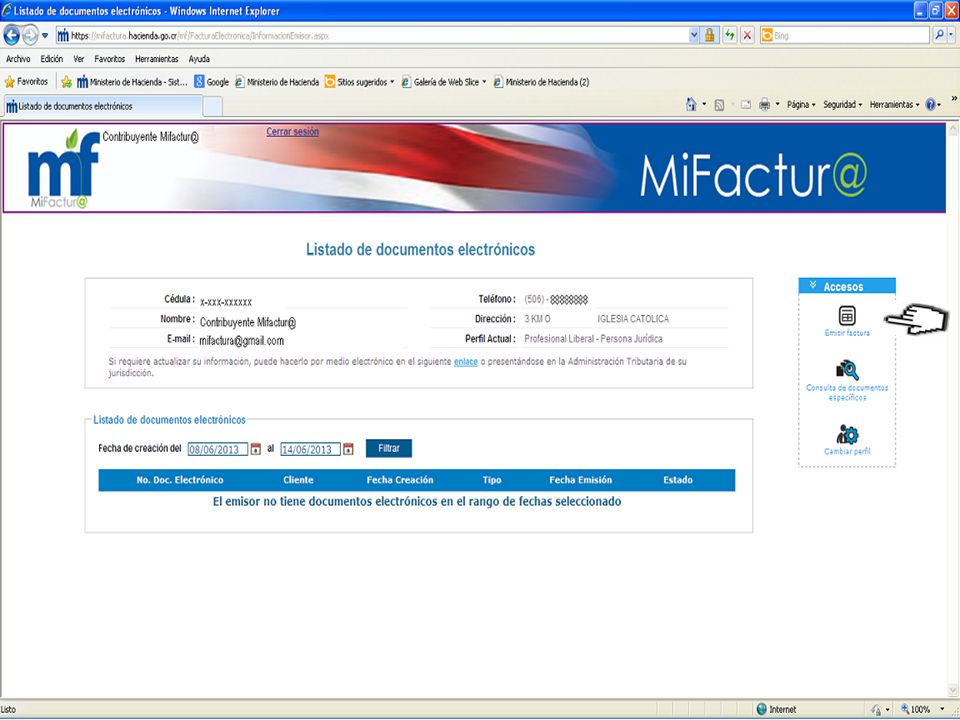The height and width of the screenshot is (720, 960).
Task: Expand the Seguridad dropdown menu
Action: coord(842,105)
